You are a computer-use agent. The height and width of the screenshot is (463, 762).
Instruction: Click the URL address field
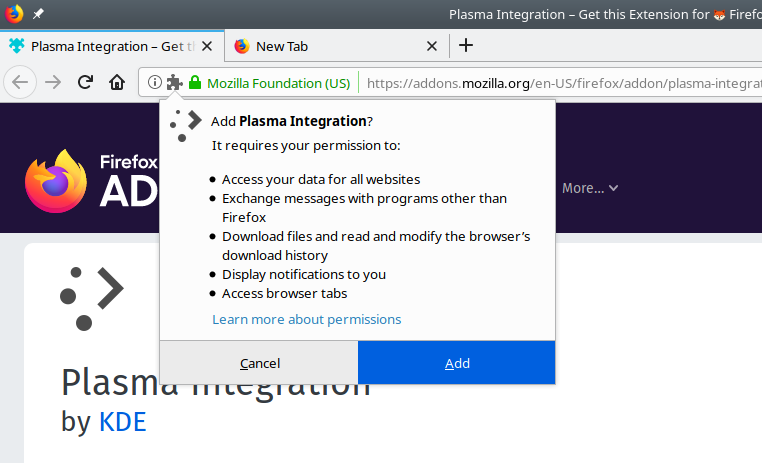coord(564,83)
